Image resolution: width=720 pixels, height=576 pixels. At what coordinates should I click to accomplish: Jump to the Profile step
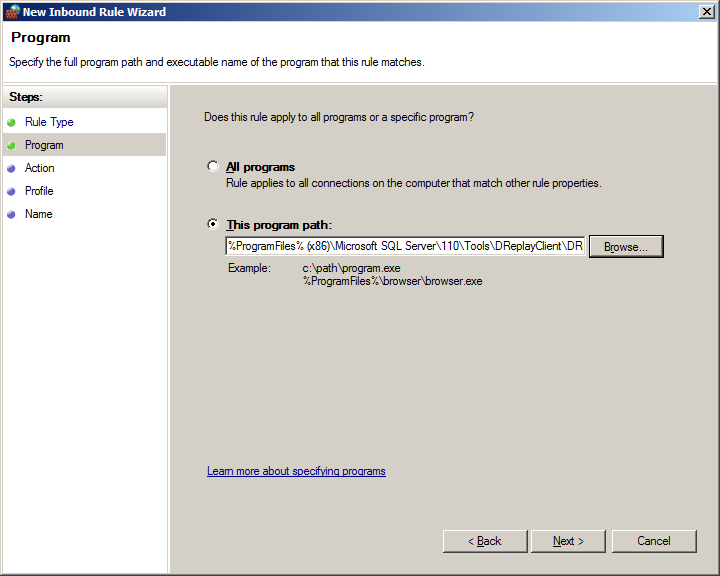point(39,191)
